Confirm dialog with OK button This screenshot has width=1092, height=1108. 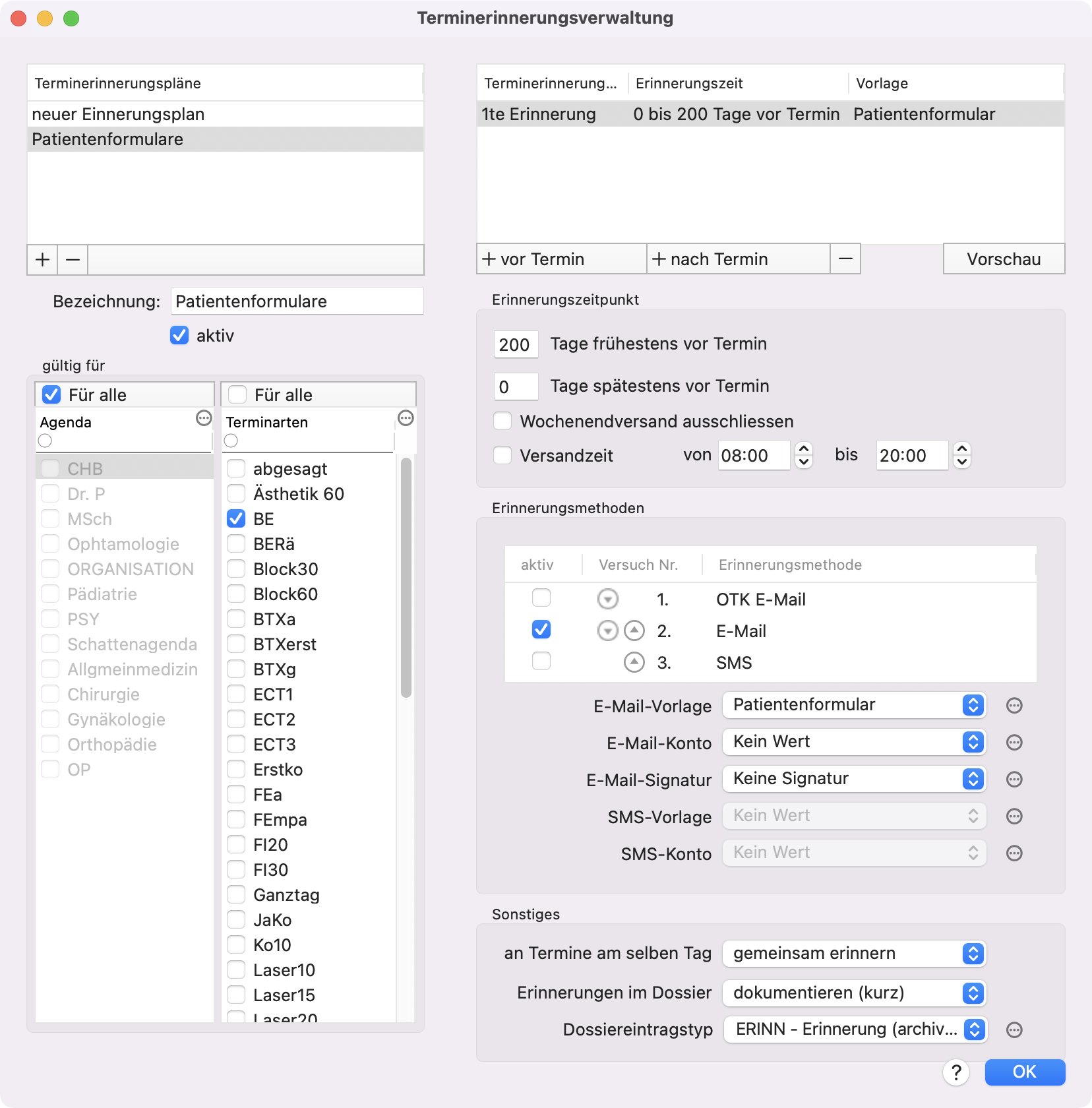pyautogui.click(x=1025, y=1072)
